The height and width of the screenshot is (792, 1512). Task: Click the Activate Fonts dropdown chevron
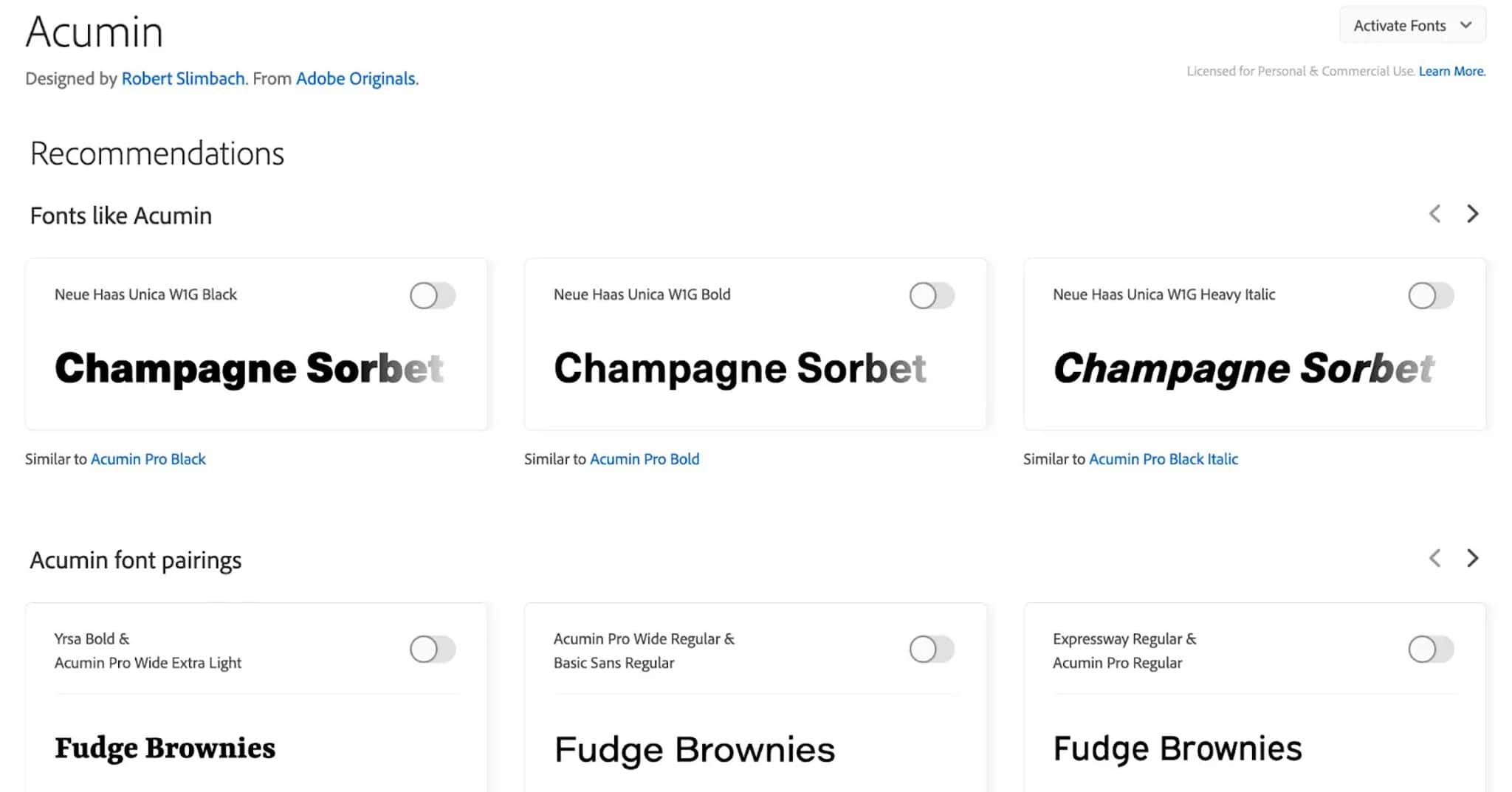click(1465, 24)
